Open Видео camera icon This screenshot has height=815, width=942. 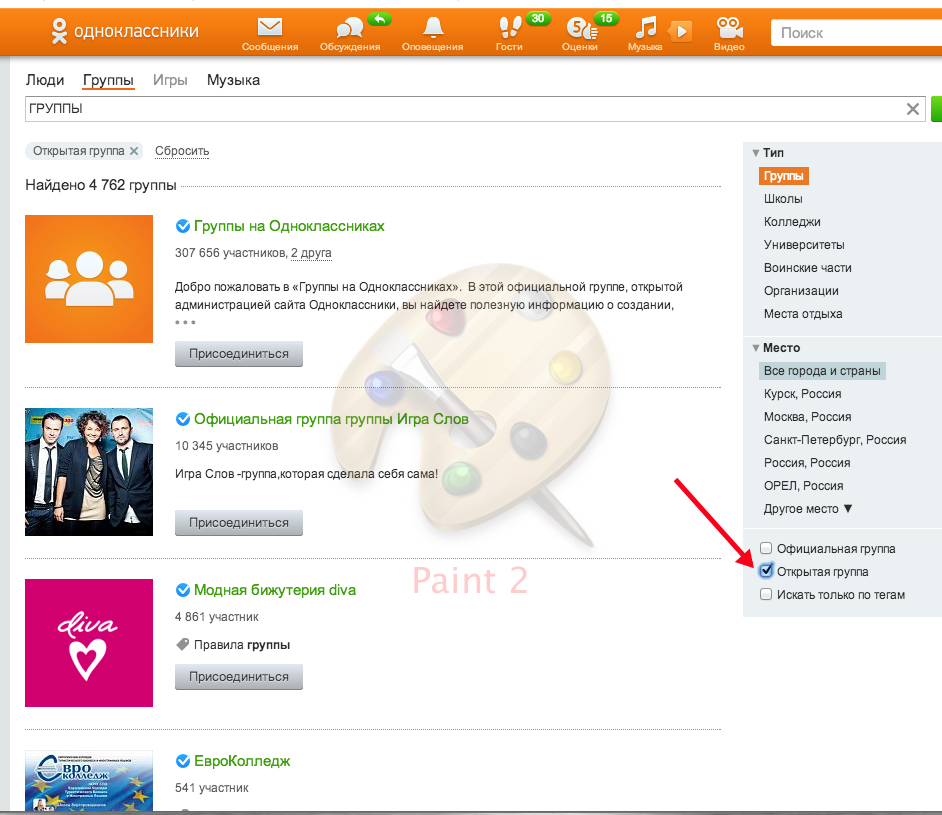click(729, 28)
